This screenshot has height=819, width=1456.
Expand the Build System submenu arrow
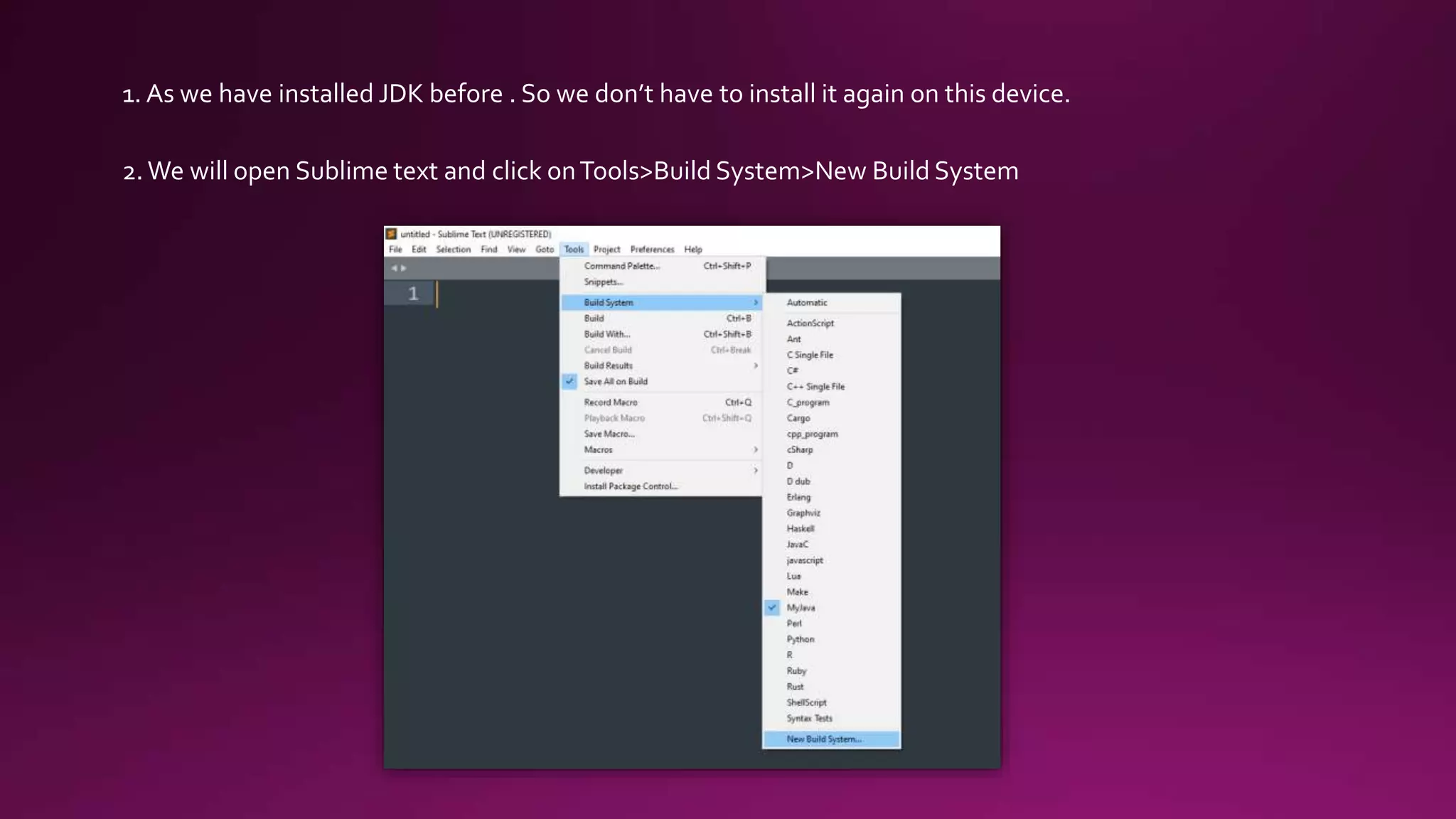coord(755,302)
